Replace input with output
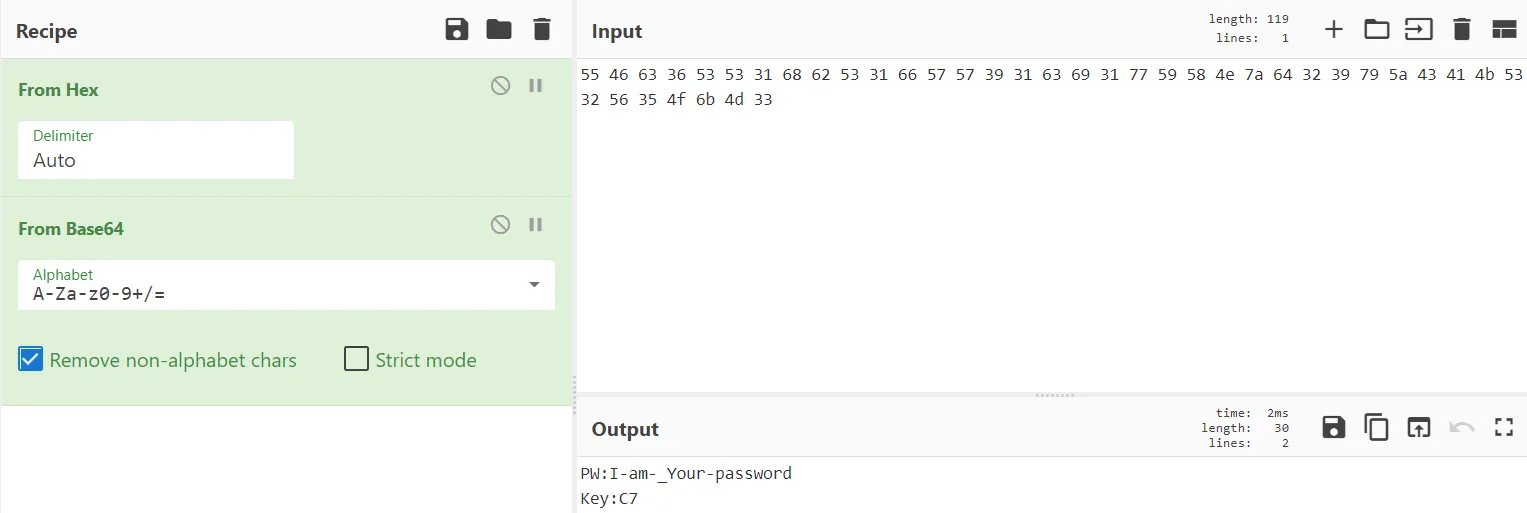The image size is (1527, 513). (1418, 428)
